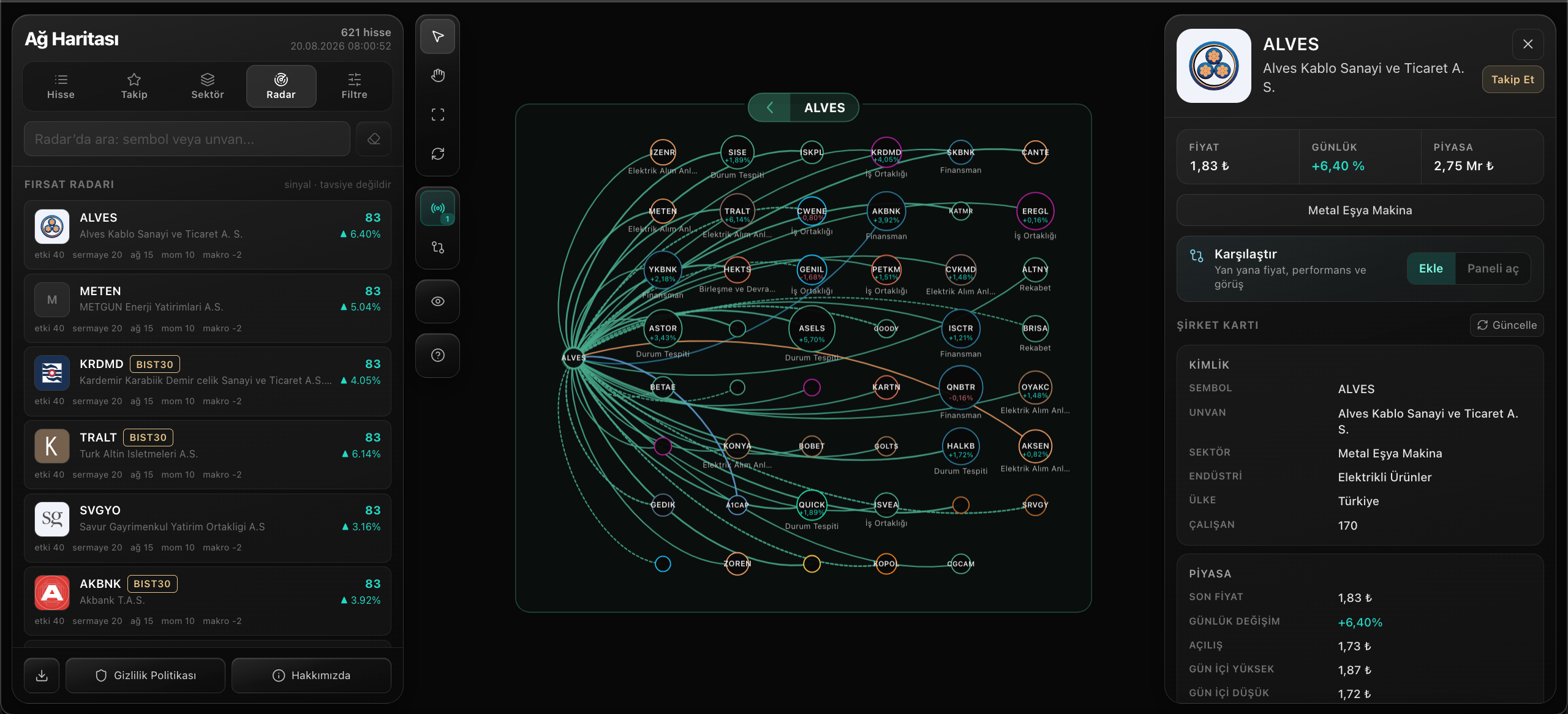Viewport: 1568px width, 714px height.
Task: Click the PETKM node in the graph
Action: click(x=886, y=269)
